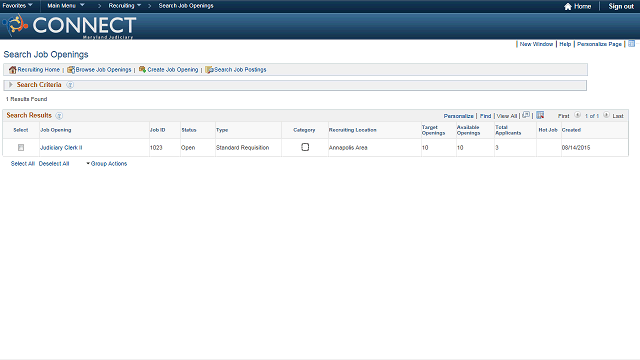Click the Results Found text
640x360 pixels.
(27, 99)
